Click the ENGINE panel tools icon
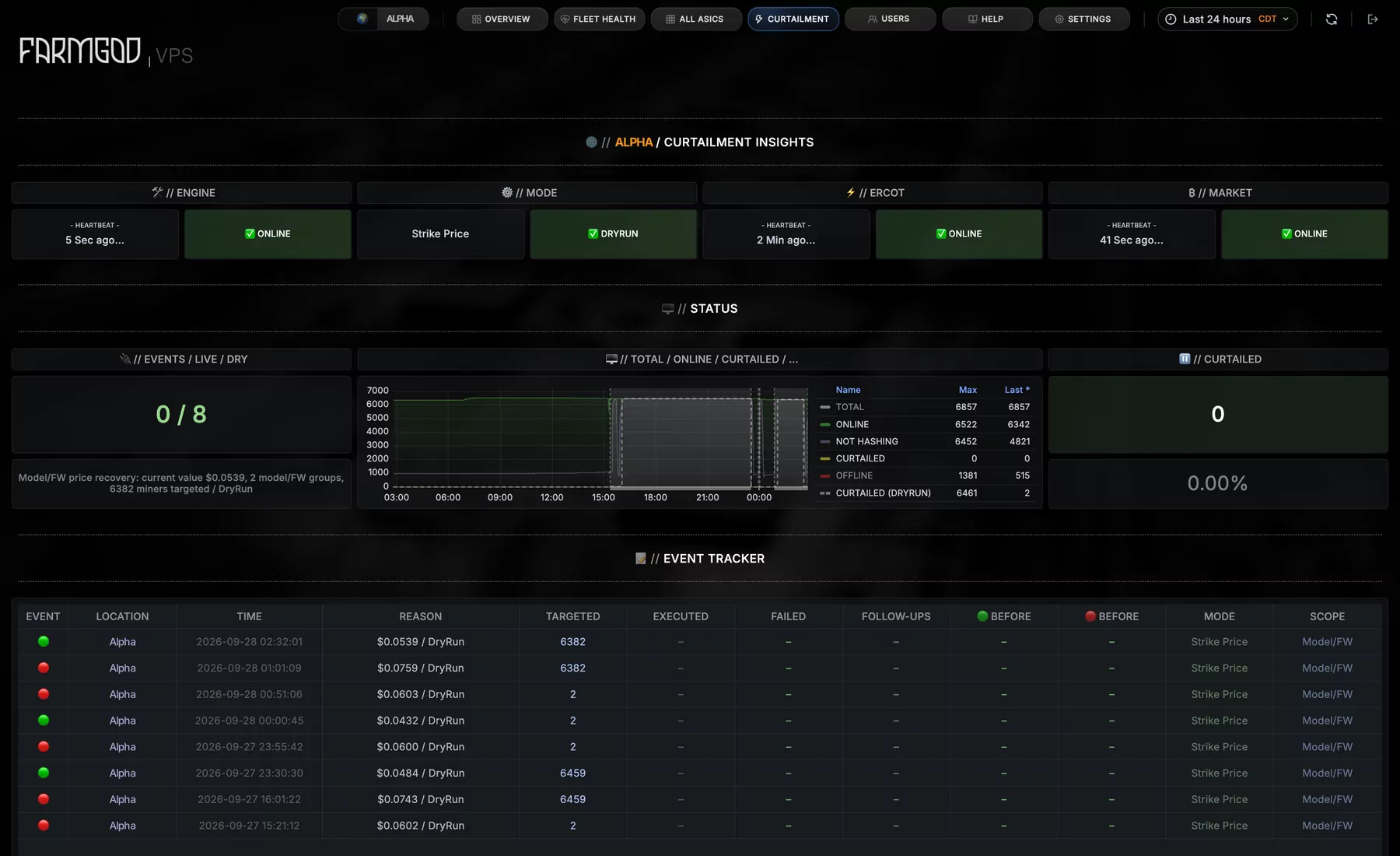The height and width of the screenshot is (856, 1400). coord(157,192)
